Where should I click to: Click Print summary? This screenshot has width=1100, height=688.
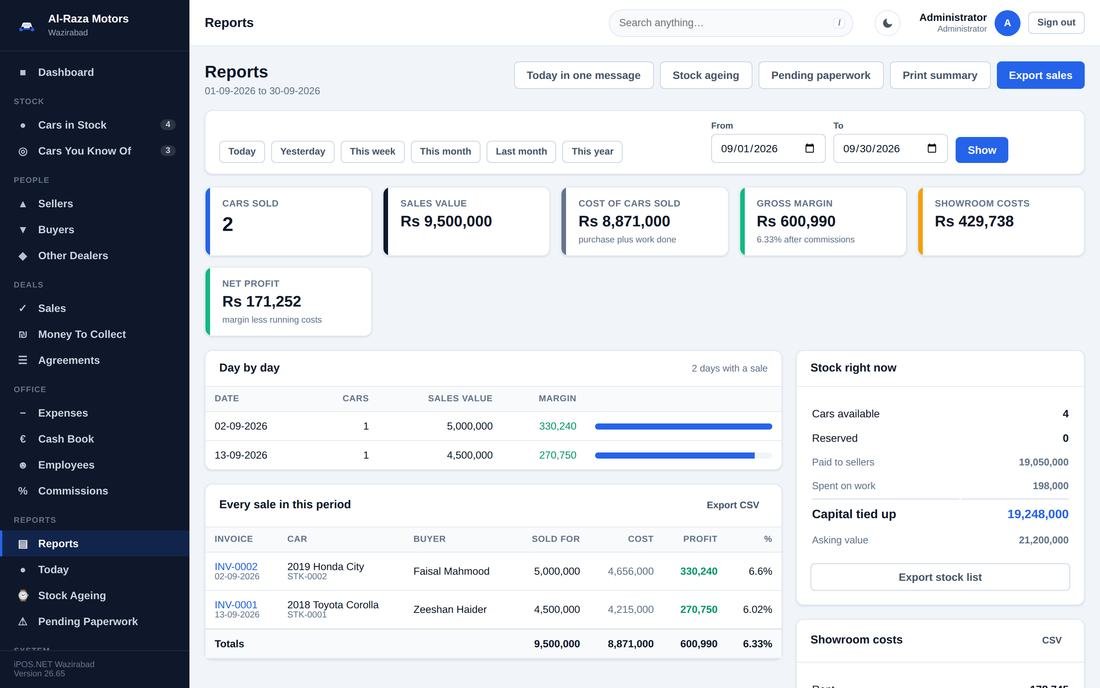coord(940,75)
